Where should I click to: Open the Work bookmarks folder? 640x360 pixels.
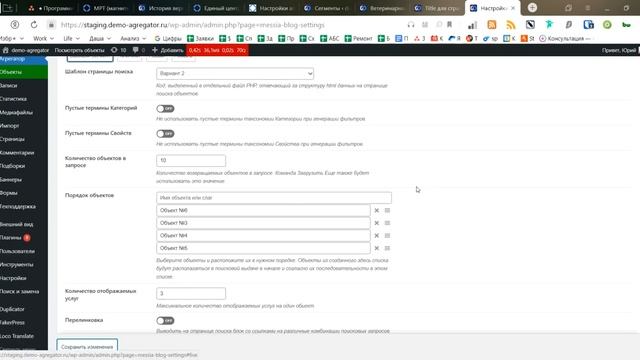(x=43, y=38)
